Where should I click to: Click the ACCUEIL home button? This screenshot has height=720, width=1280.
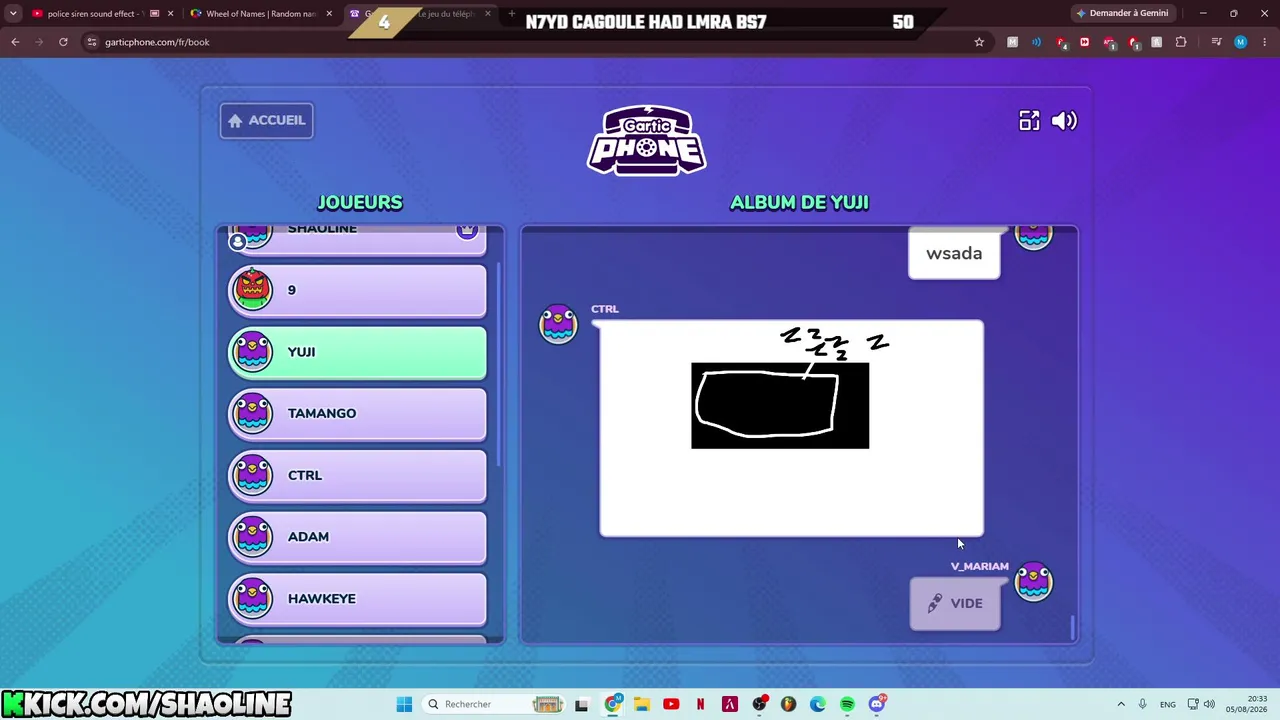tap(267, 121)
